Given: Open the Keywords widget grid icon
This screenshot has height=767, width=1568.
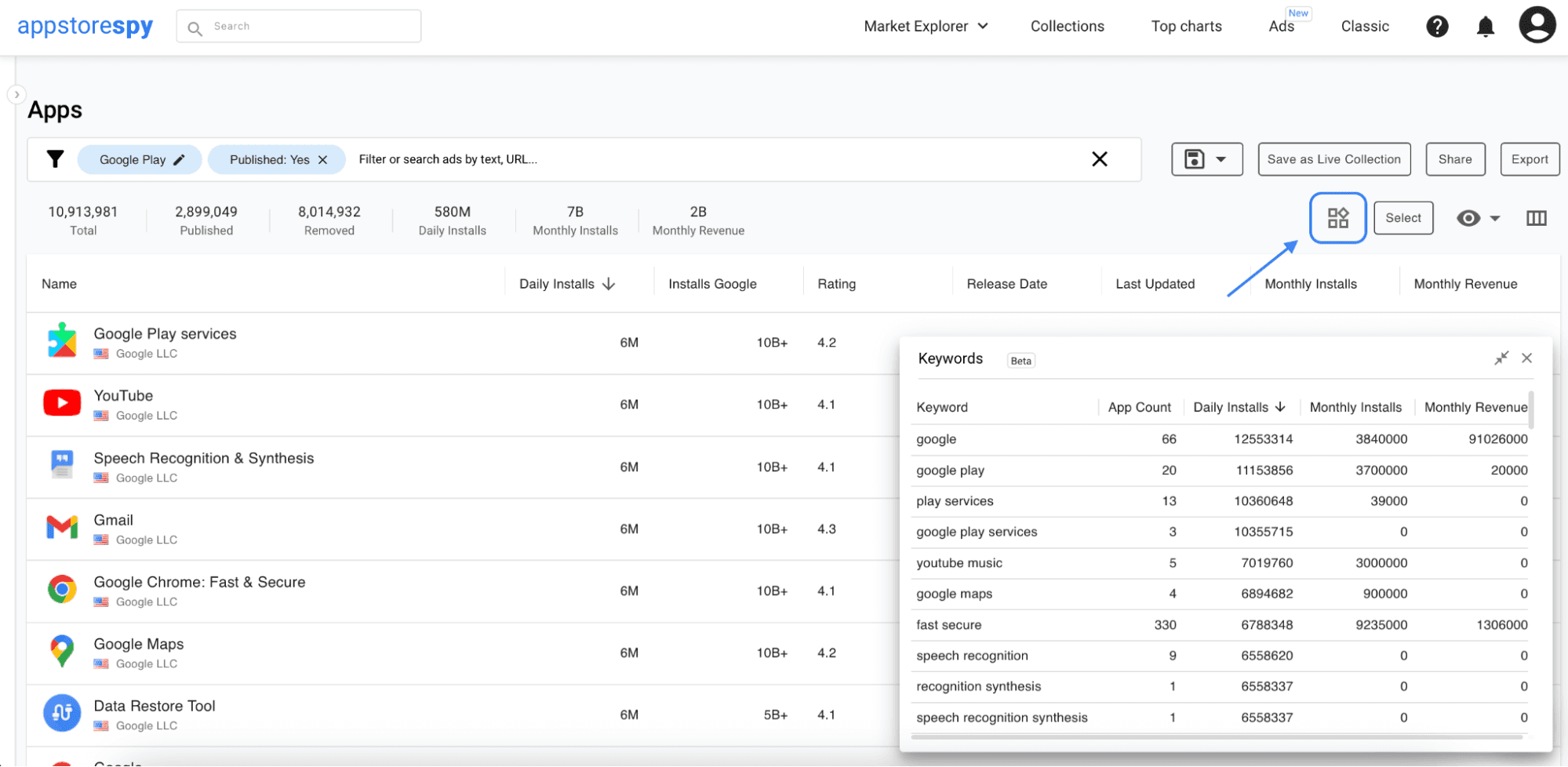Looking at the screenshot, I should click(x=1337, y=218).
